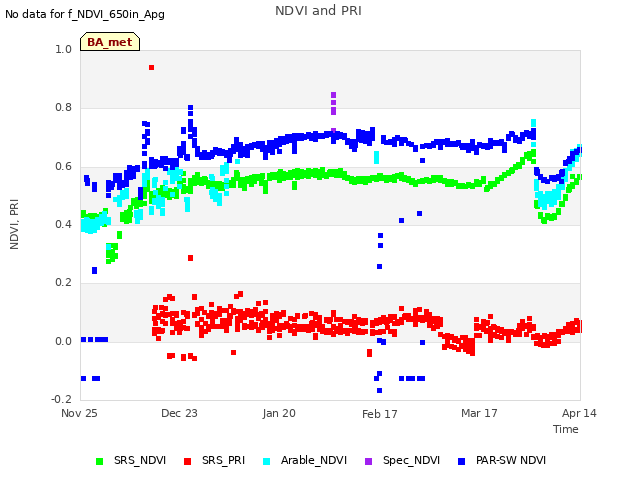This screenshot has width=640, height=480.
Task: Click the 0.0 y-axis tick label
Action: [63, 341]
